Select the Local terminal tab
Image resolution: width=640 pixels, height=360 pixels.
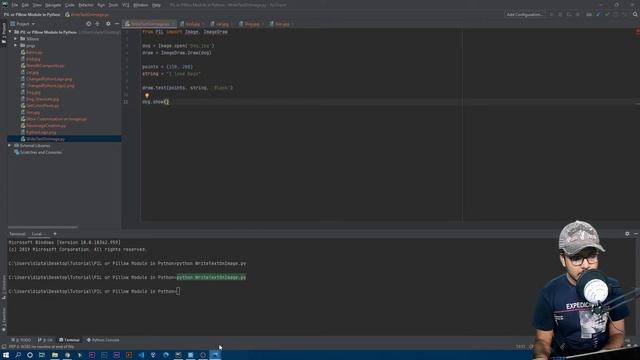click(x=37, y=234)
